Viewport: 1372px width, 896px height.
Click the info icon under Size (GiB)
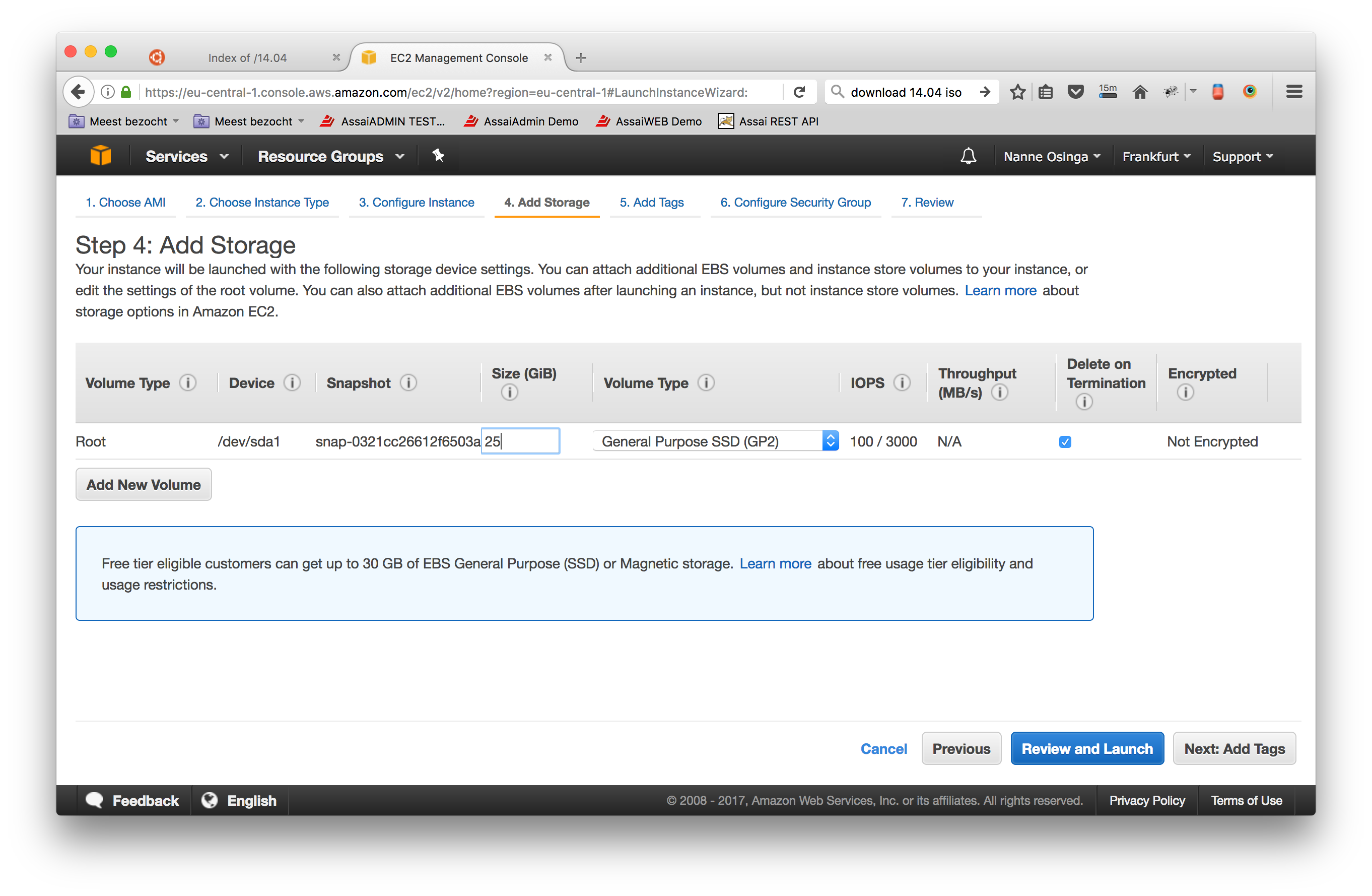(510, 393)
